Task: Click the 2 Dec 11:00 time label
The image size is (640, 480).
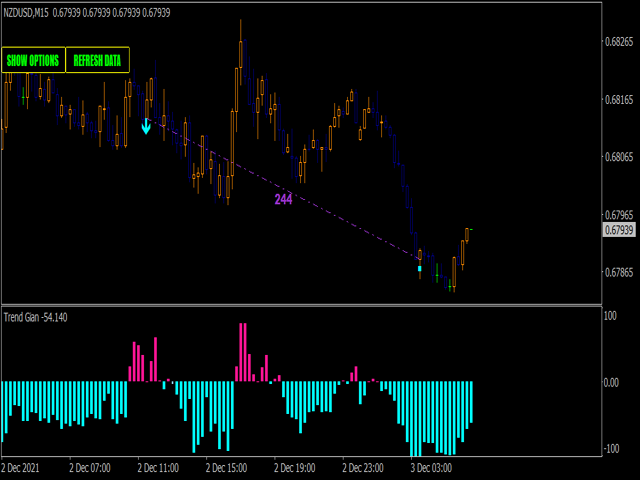Action: (x=158, y=468)
